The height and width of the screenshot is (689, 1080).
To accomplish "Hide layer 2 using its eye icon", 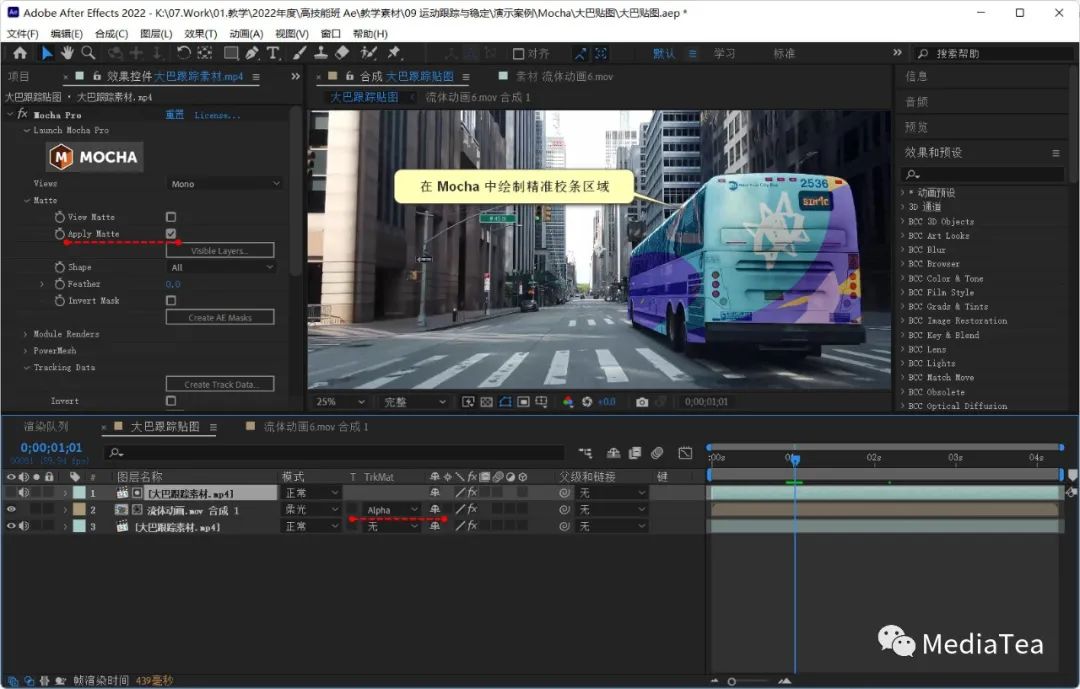I will click(11, 510).
